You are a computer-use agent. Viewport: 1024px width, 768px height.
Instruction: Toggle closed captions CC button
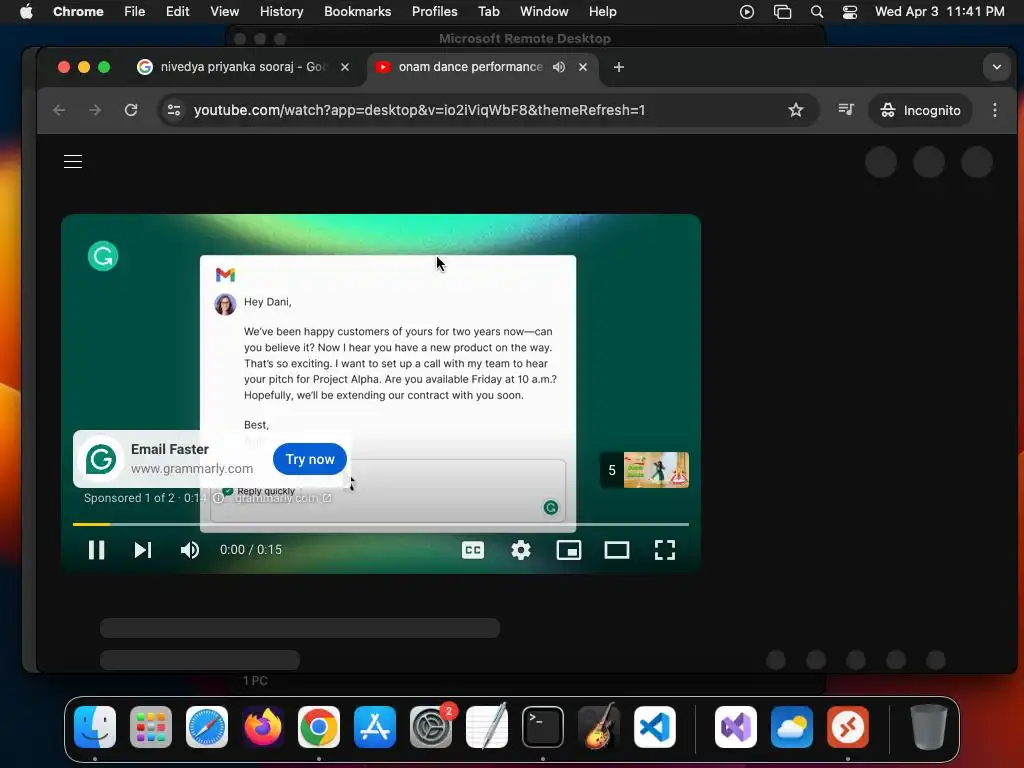(473, 550)
